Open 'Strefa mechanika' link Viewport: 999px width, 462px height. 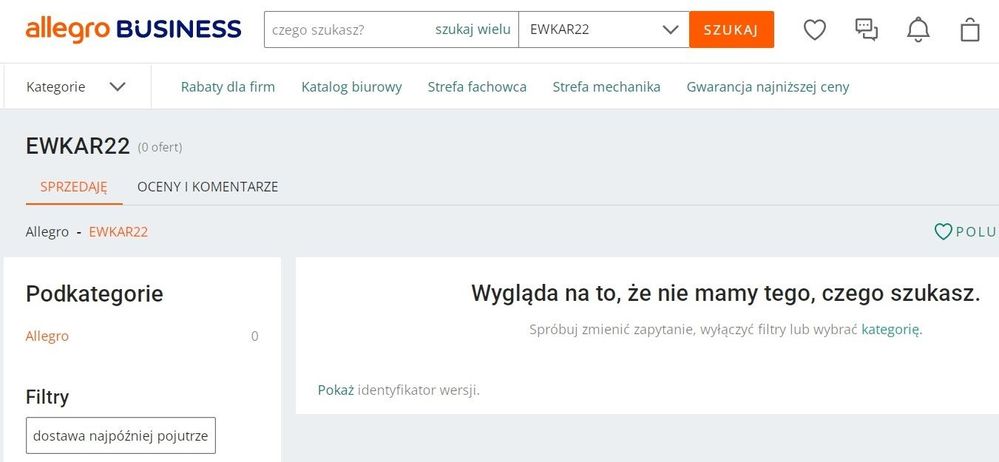point(607,87)
